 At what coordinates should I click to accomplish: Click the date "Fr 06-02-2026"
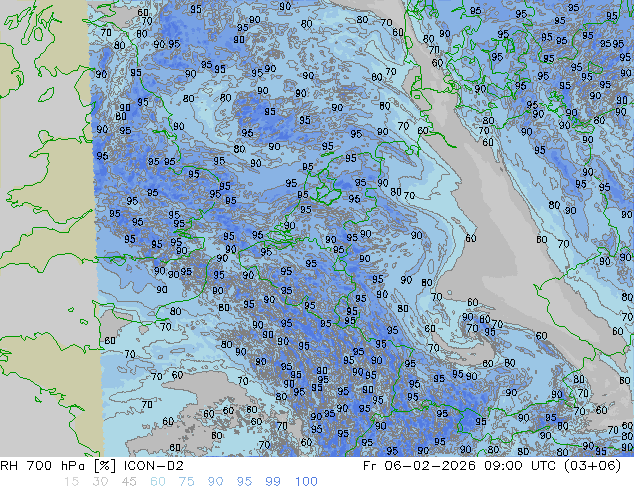coord(419,466)
